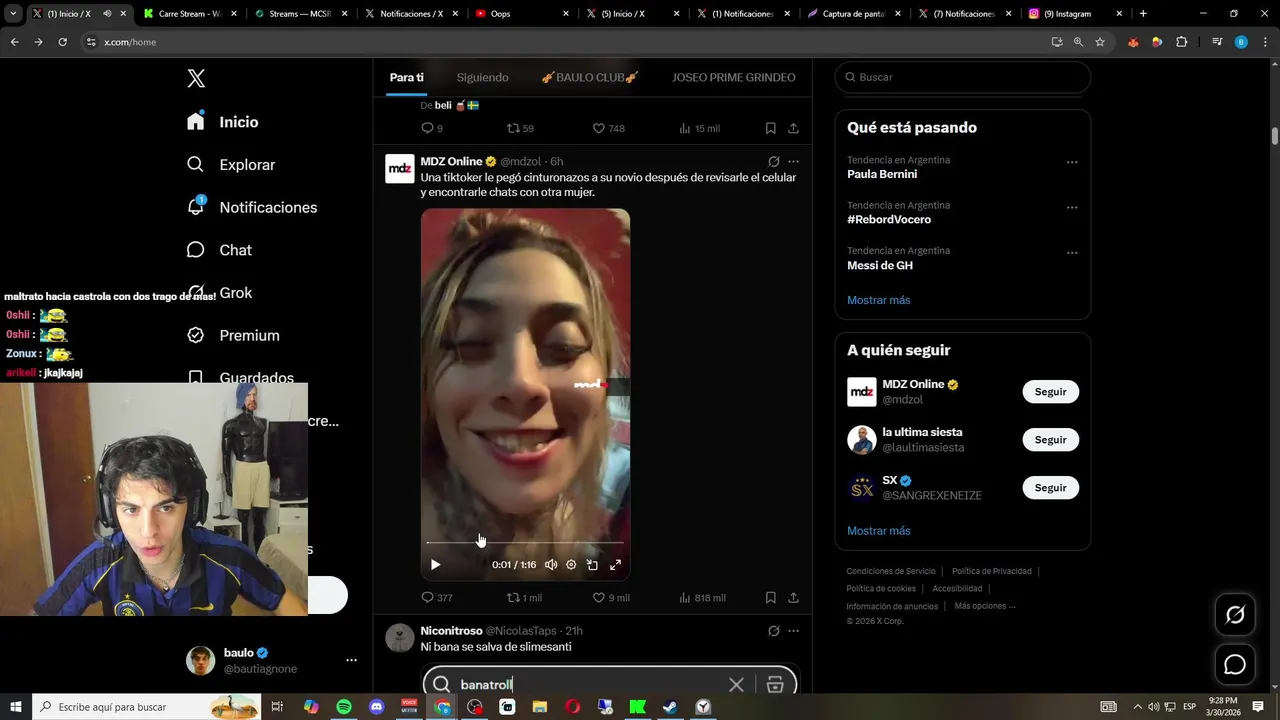Follow la ultima siesta

[1050, 440]
